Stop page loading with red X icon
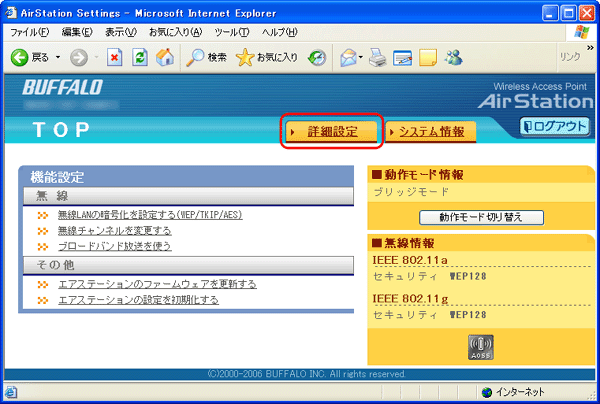Viewport: 600px width, 404px height. pos(114,57)
